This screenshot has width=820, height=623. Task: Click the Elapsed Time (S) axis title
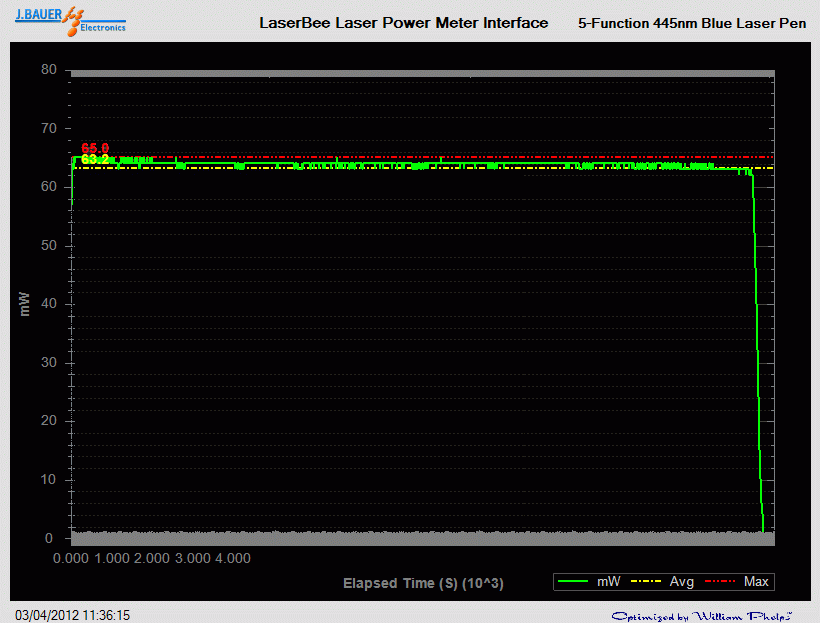(x=423, y=583)
